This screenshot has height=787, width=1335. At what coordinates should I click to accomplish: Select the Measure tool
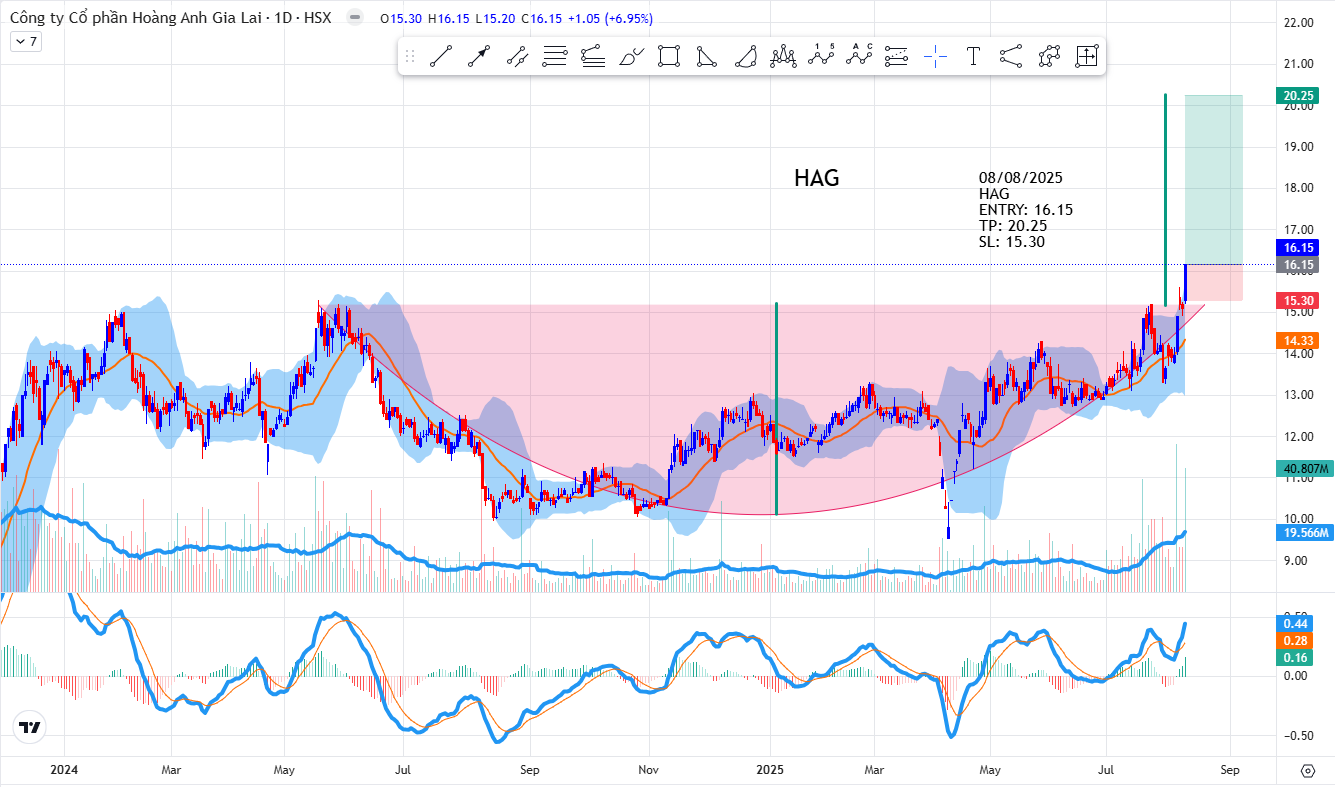pos(1087,57)
